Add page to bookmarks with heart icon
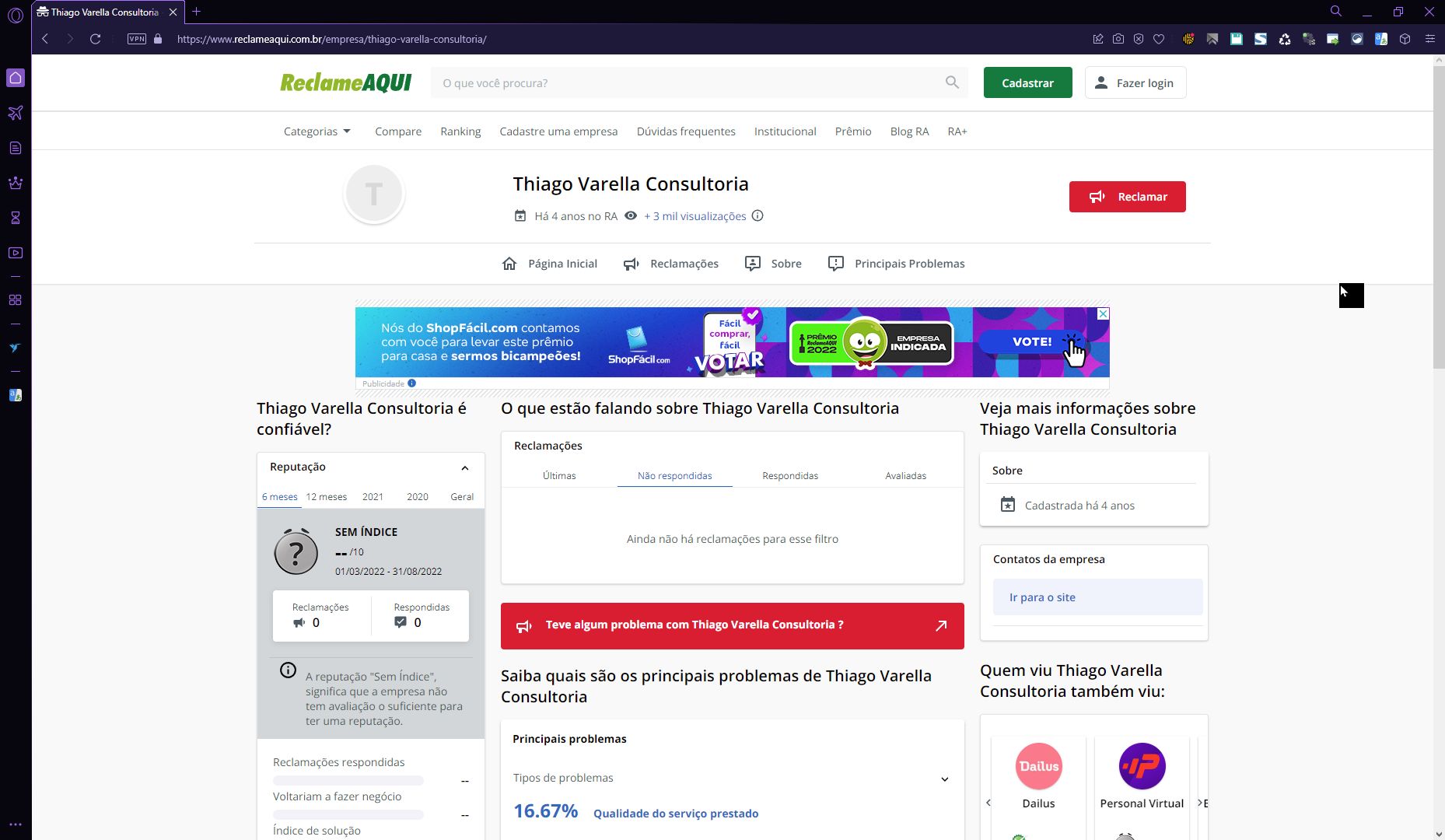Image resolution: width=1445 pixels, height=840 pixels. pyautogui.click(x=1159, y=39)
